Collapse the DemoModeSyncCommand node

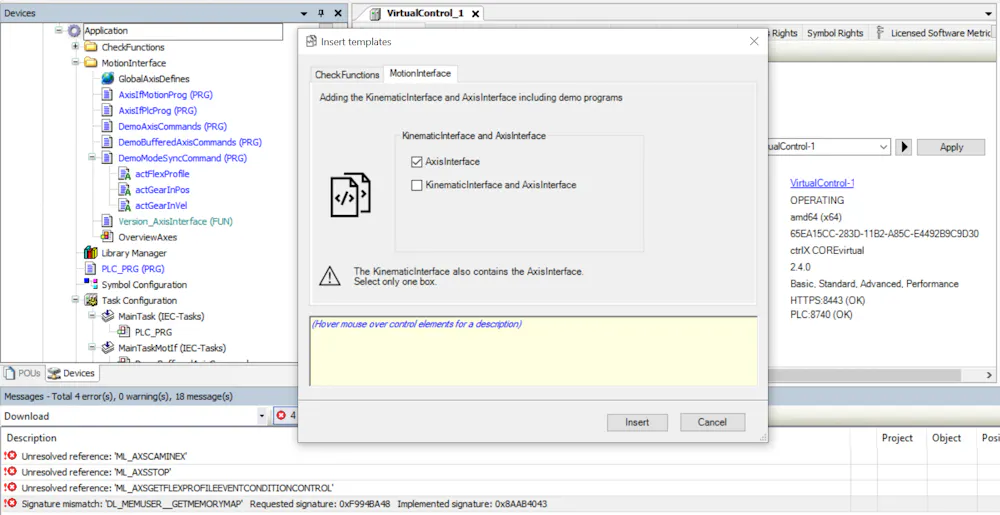tap(92, 157)
